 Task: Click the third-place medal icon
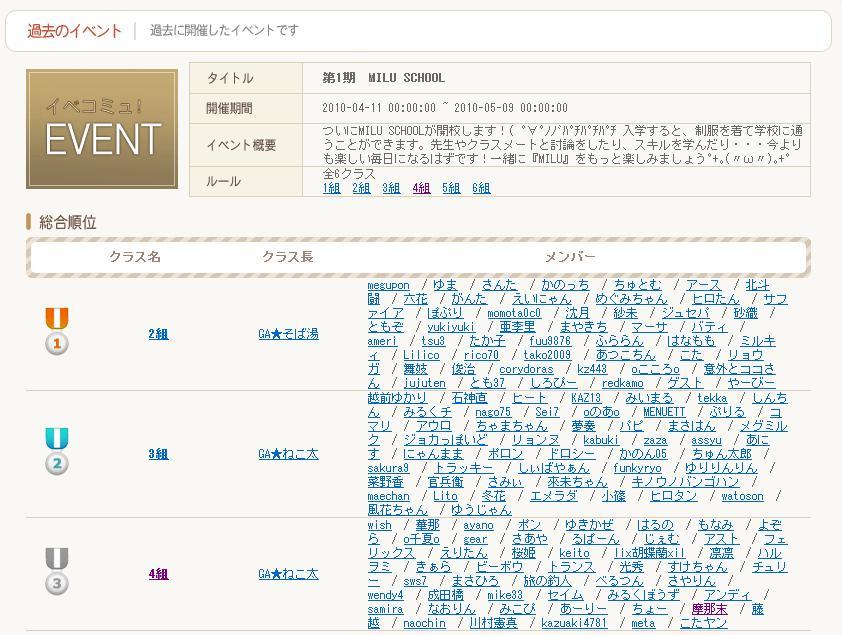57,572
